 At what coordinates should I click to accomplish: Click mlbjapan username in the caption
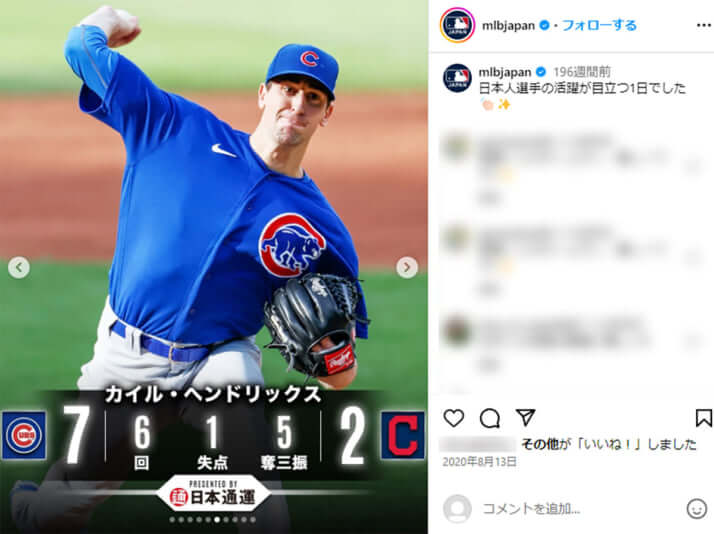[505, 72]
